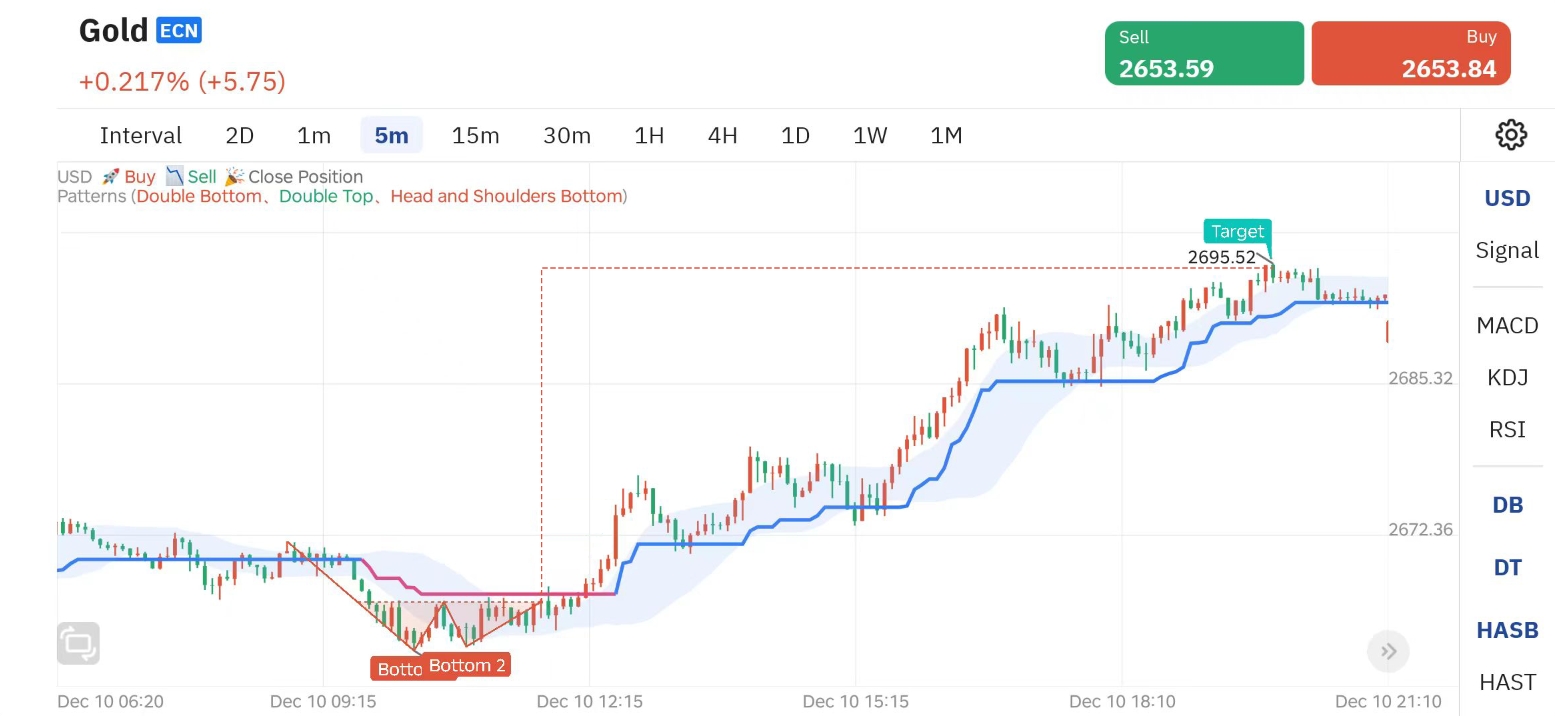
Task: Click the double-chevron scroll-to-latest icon
Action: click(x=1388, y=652)
